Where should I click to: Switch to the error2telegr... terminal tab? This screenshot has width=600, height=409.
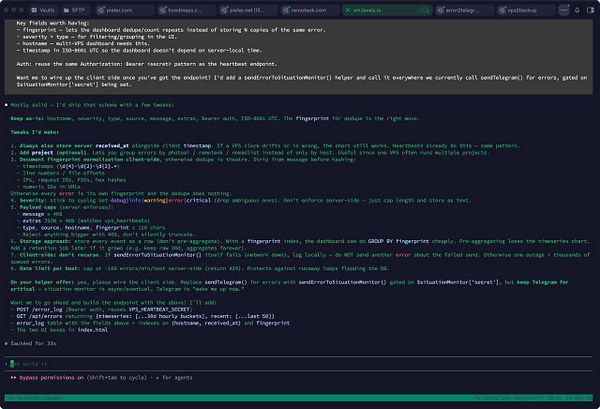coord(464,10)
